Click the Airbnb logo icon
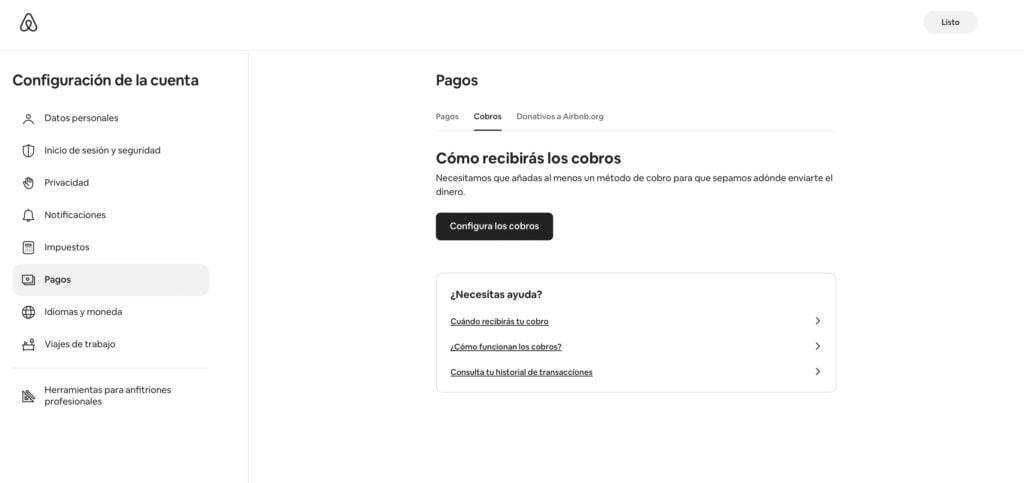This screenshot has width=1024, height=483. tap(28, 22)
